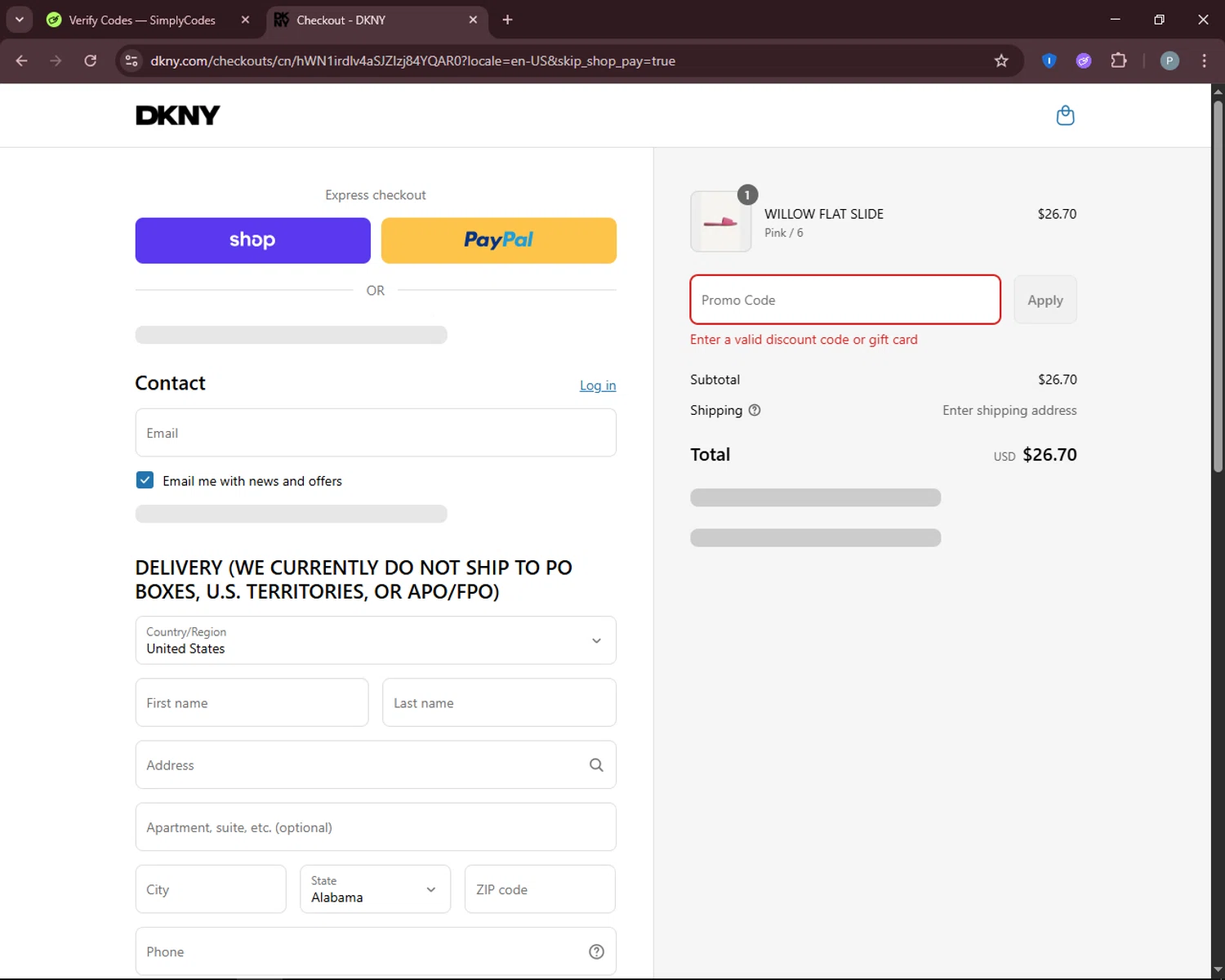Open the phone field help icon
Image resolution: width=1225 pixels, height=980 pixels.
pos(596,951)
